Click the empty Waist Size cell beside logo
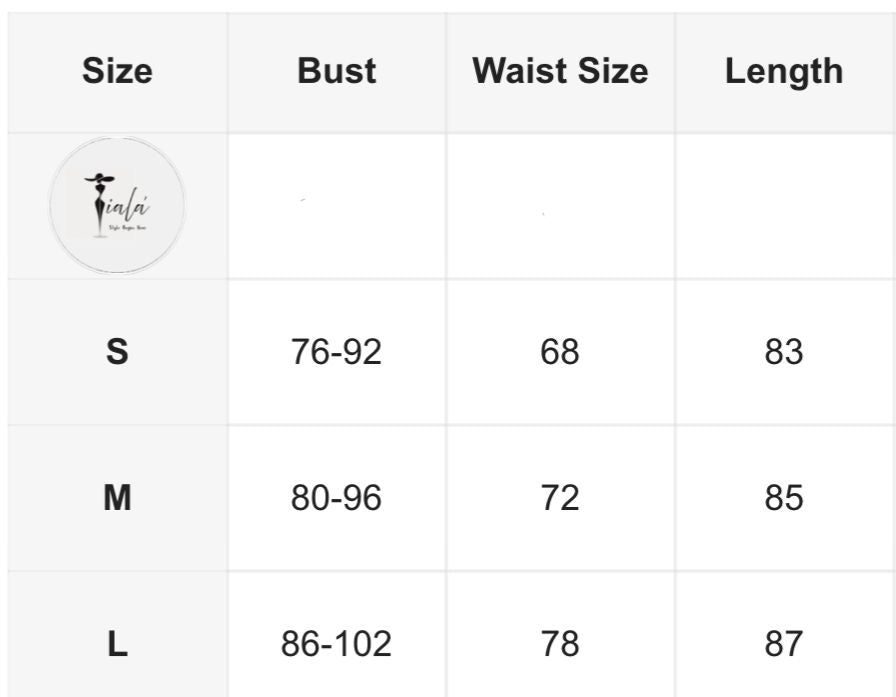The image size is (896, 697). (561, 206)
